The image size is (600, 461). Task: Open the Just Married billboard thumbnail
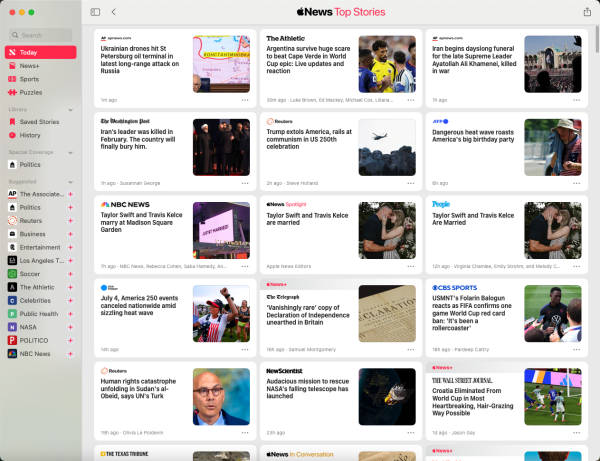[x=221, y=230]
